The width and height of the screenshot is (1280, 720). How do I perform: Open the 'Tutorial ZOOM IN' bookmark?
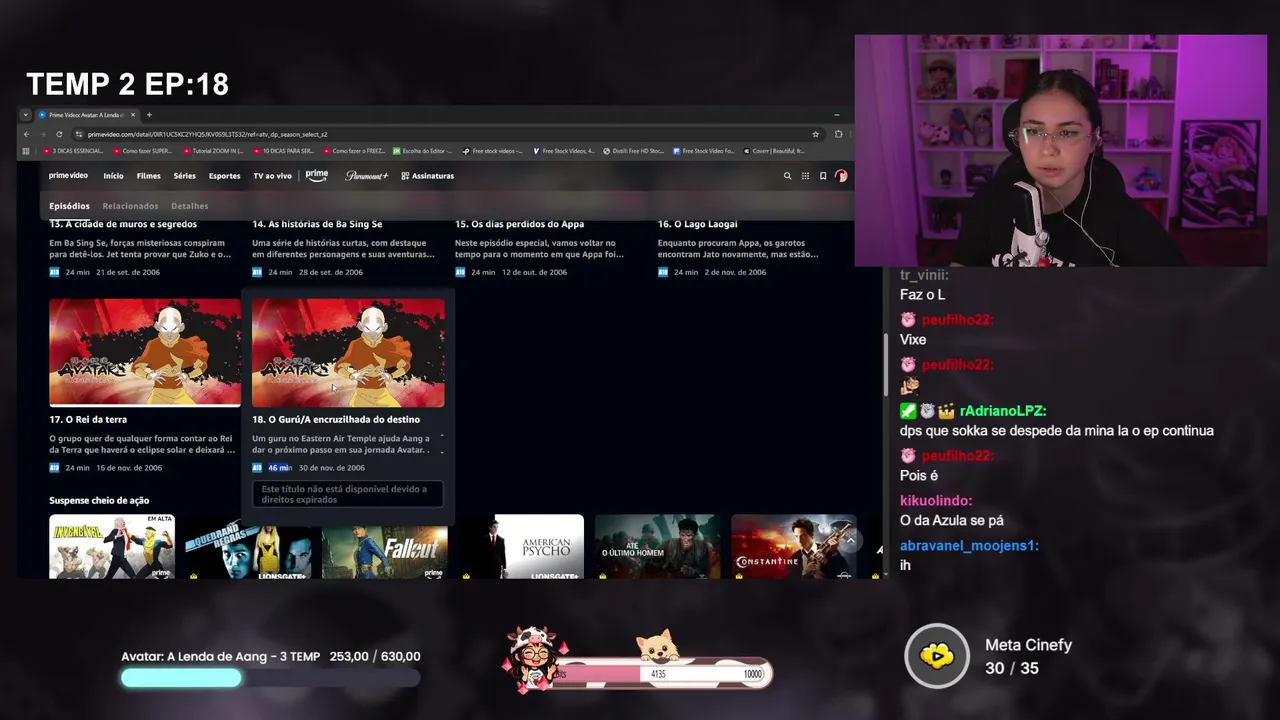212,151
